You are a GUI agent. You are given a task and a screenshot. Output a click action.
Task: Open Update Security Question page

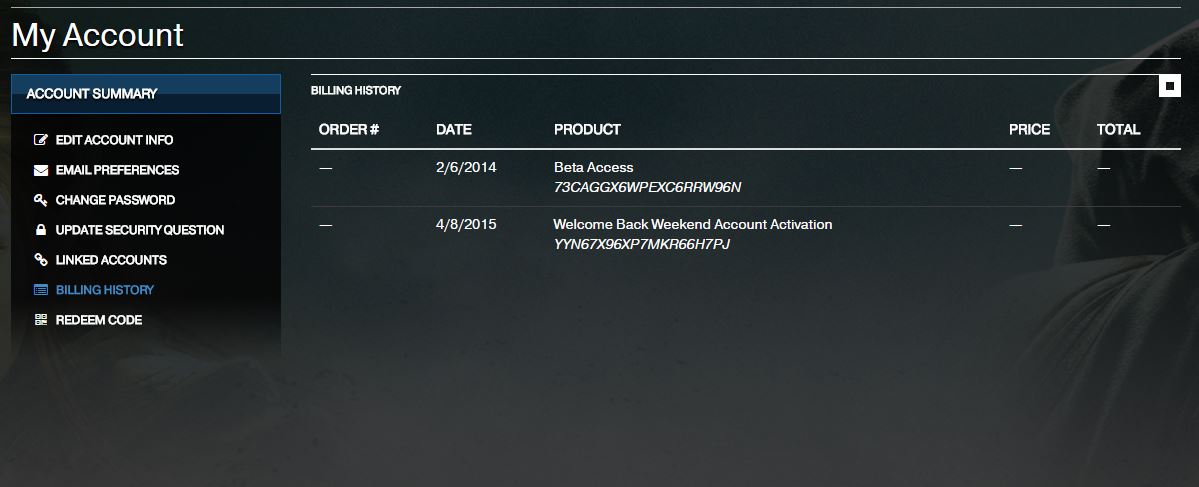[x=140, y=230]
